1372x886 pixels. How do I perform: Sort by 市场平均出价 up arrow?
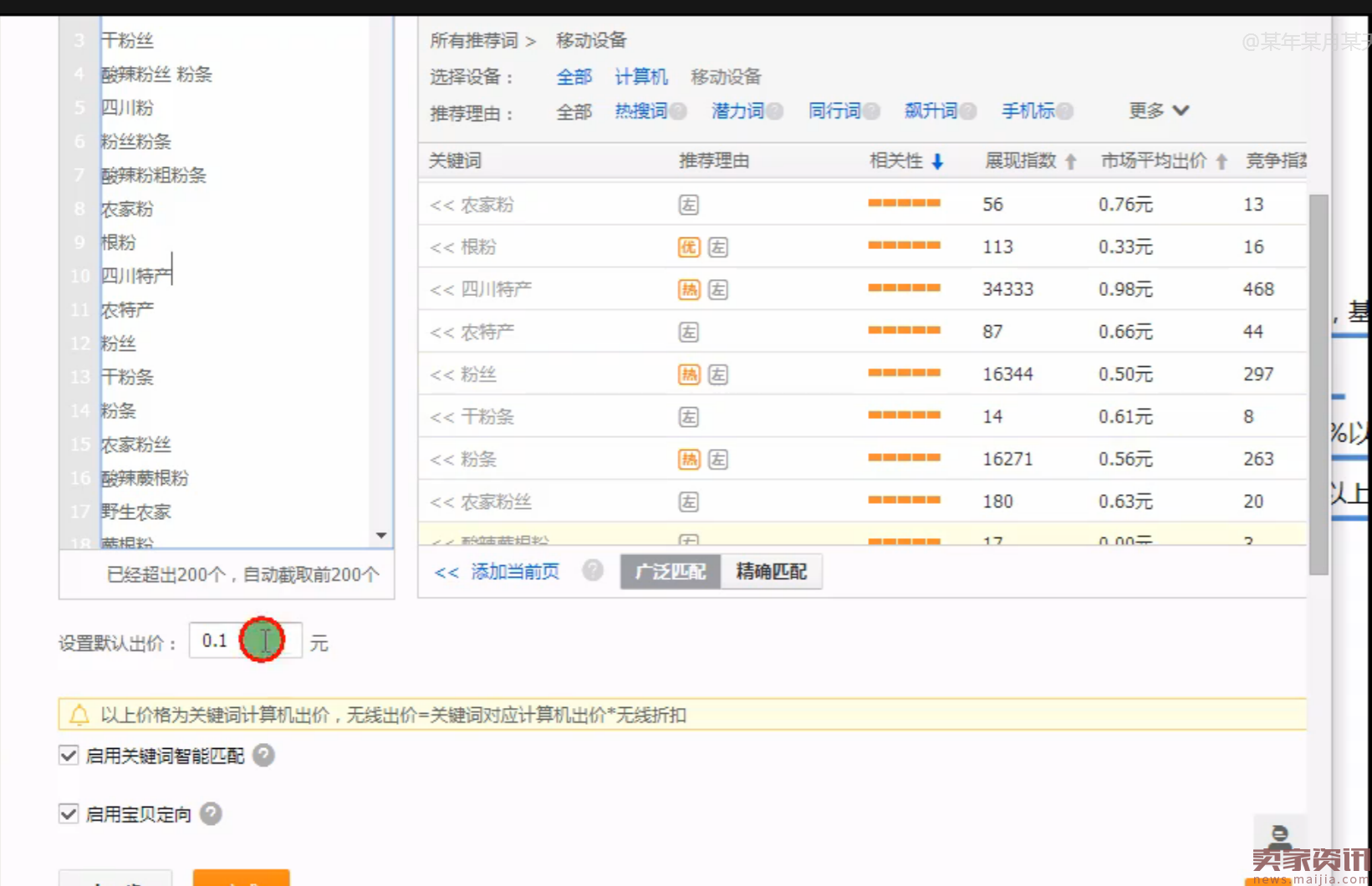click(x=1222, y=162)
